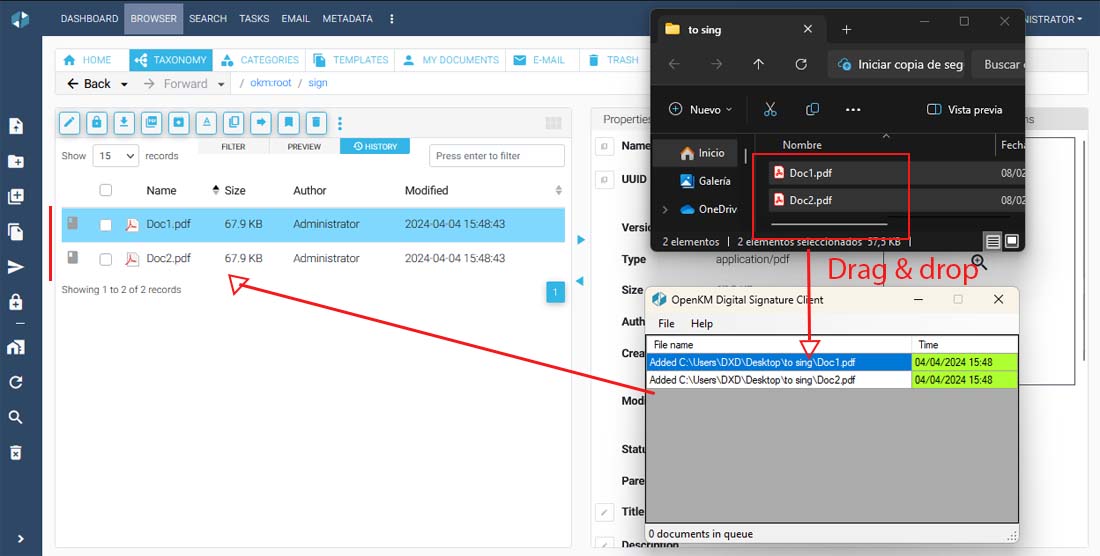Open the DASHBOARD top menu

click(89, 19)
